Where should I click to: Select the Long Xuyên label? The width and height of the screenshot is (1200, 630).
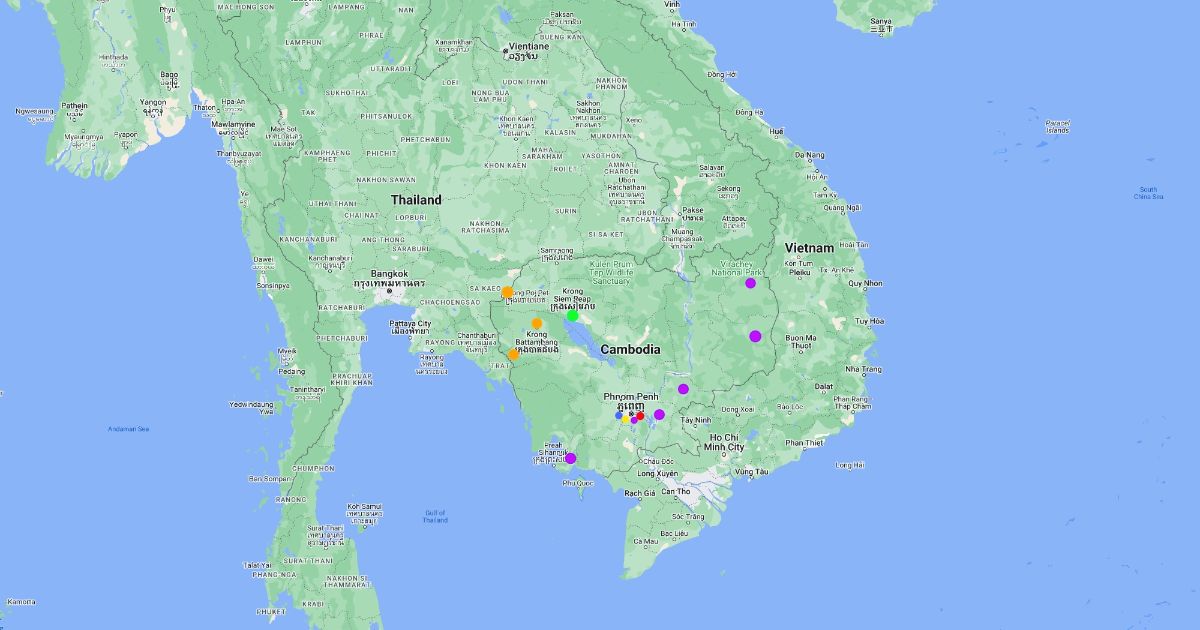pyautogui.click(x=659, y=472)
